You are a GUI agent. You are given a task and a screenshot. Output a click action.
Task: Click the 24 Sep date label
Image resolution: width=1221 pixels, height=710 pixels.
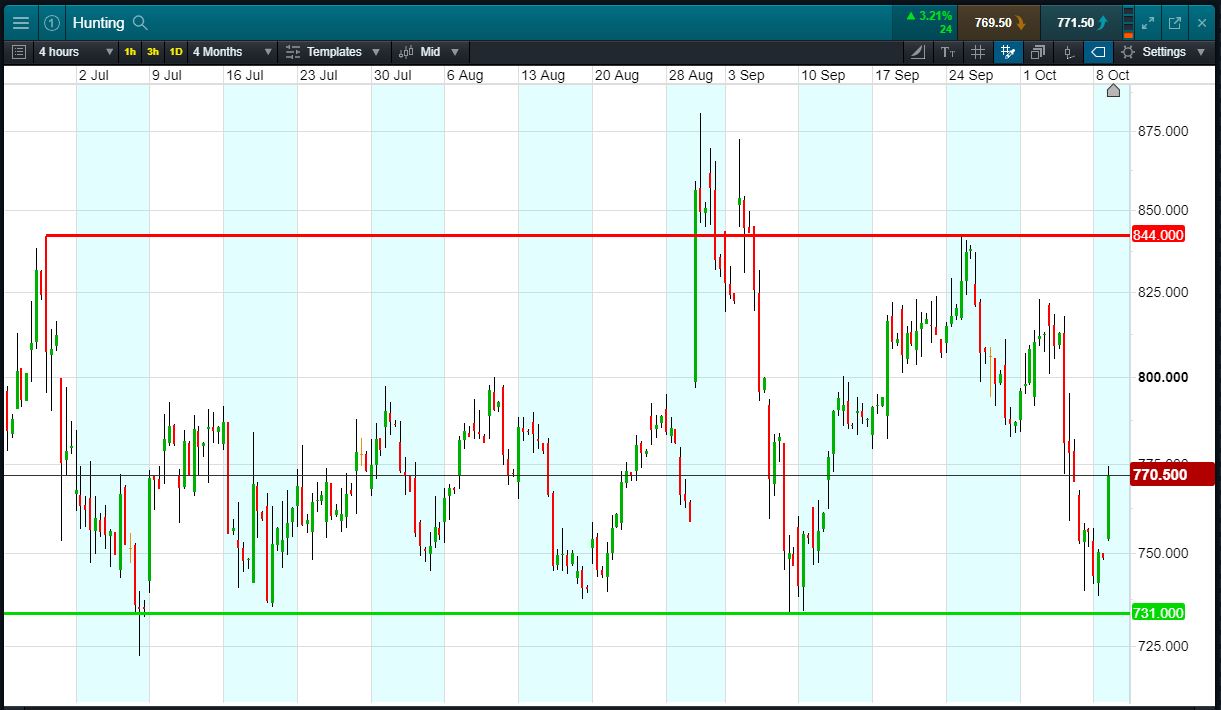971,75
